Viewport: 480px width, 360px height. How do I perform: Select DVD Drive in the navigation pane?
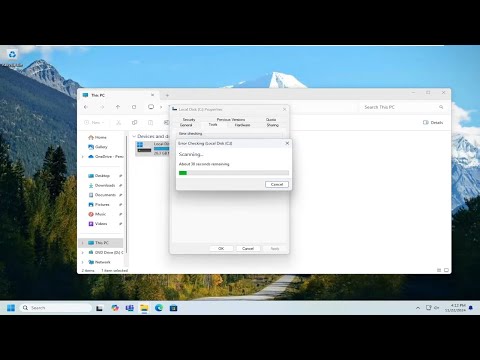pyautogui.click(x=105, y=253)
